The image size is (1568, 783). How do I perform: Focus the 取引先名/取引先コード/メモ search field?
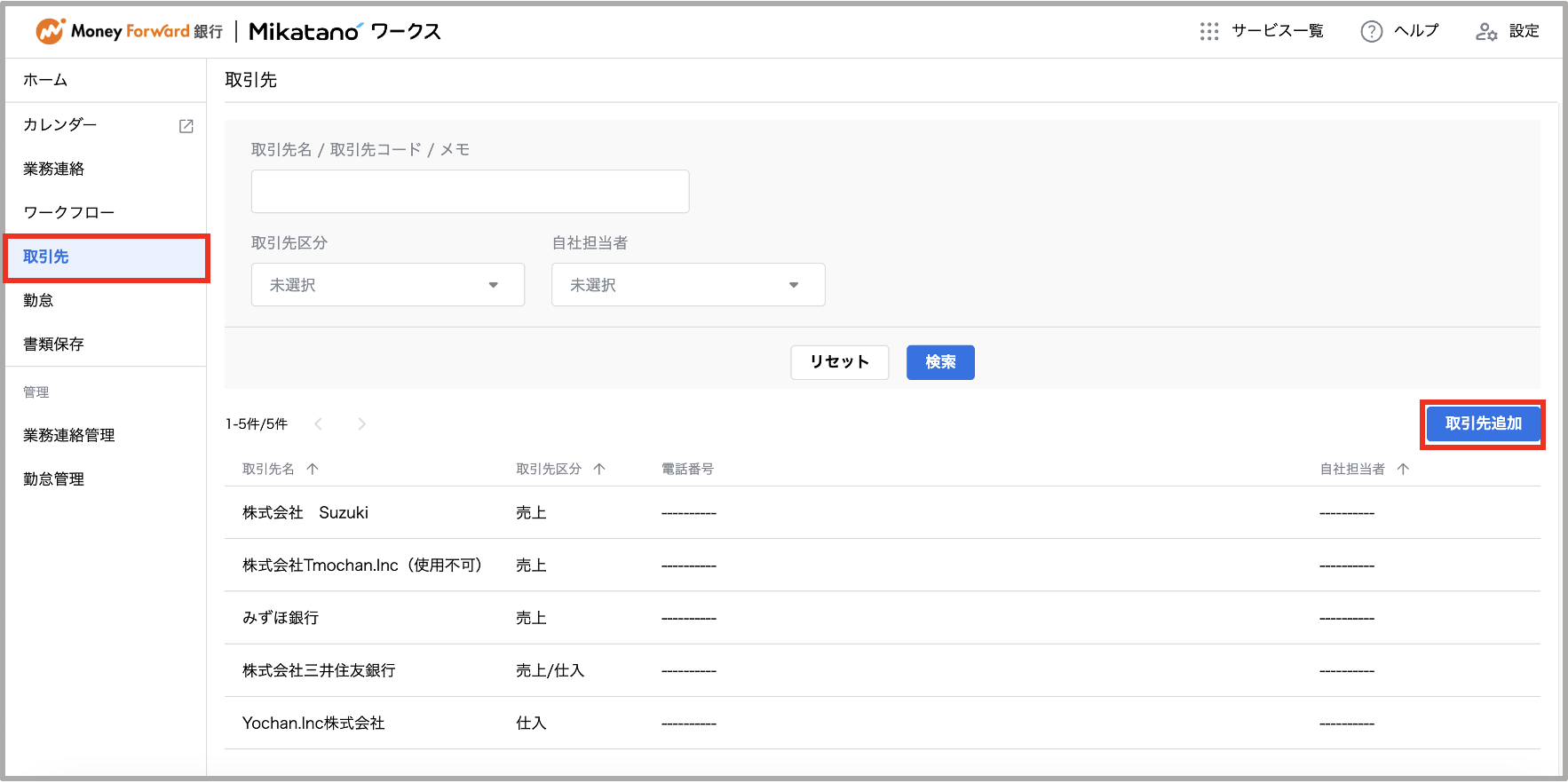tap(471, 192)
